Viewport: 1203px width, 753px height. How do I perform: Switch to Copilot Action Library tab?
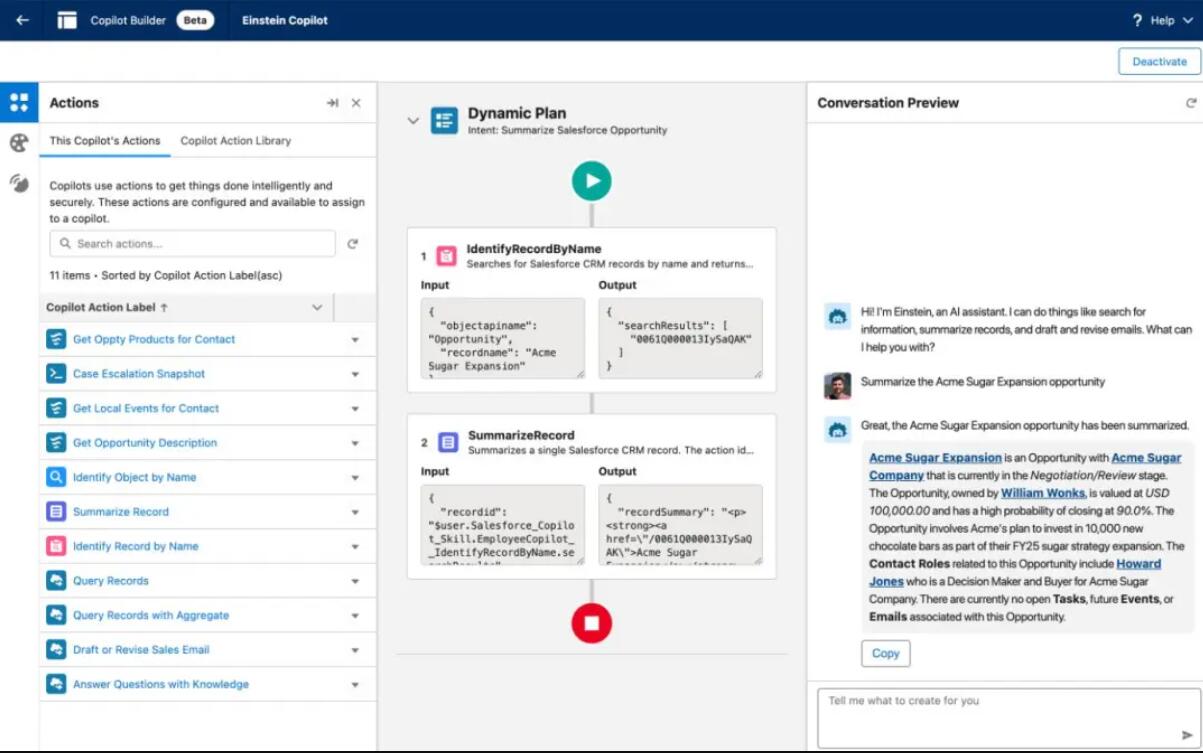pos(235,141)
